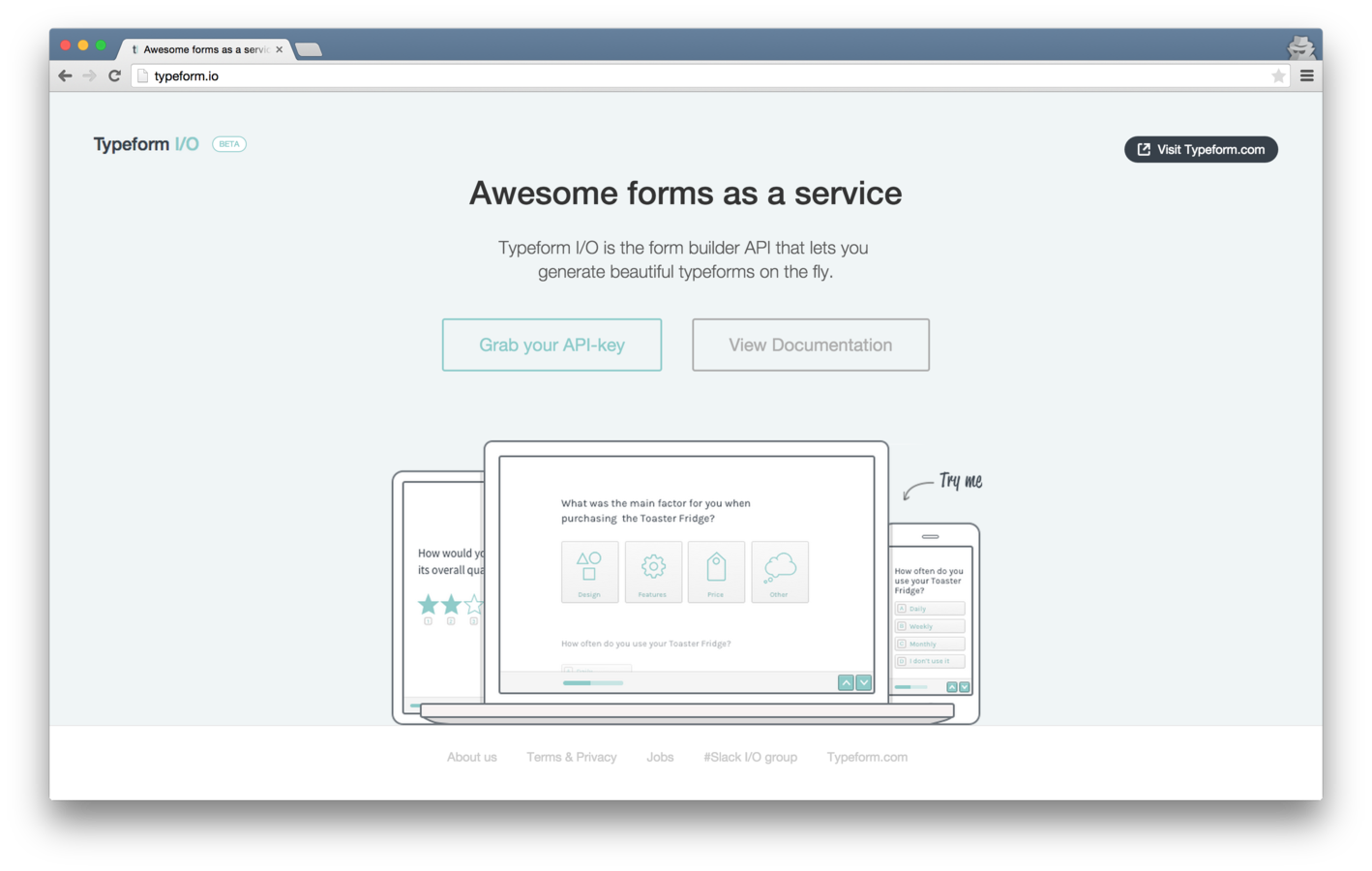Click the phone form progress bar

point(910,687)
